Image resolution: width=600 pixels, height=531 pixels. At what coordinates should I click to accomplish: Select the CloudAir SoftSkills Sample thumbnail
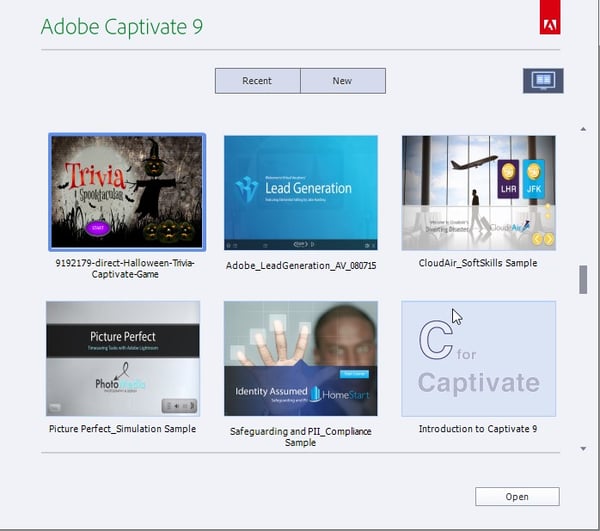[478, 193]
